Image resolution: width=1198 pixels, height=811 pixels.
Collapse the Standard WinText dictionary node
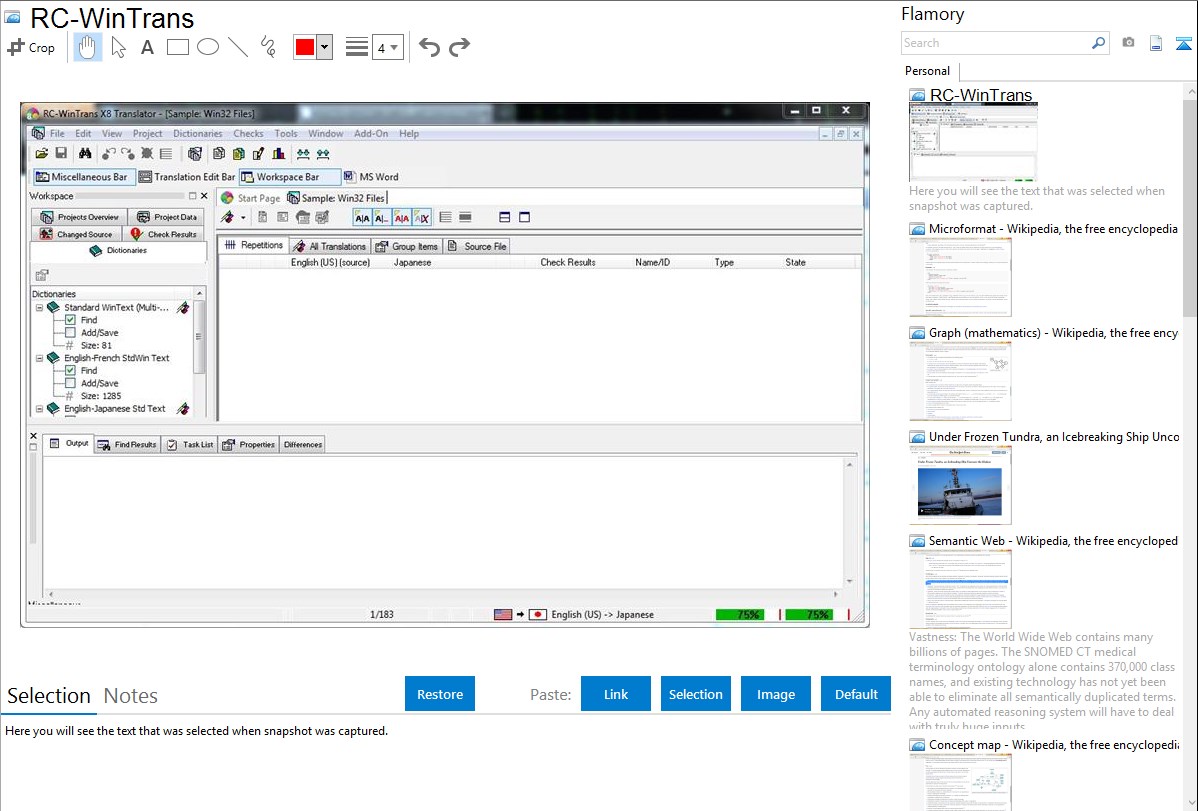click(40, 307)
